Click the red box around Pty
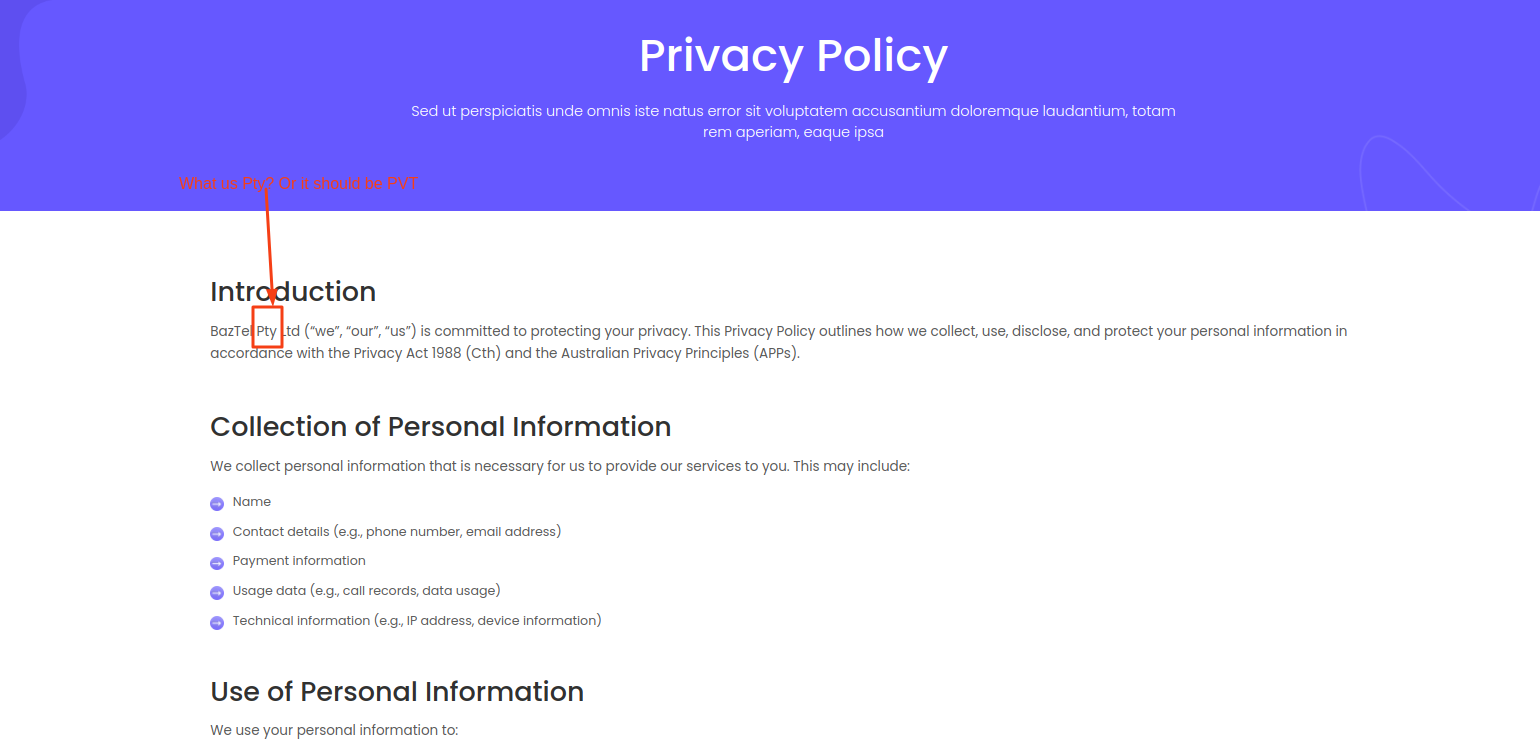Image resolution: width=1540 pixels, height=753 pixels. (x=267, y=328)
